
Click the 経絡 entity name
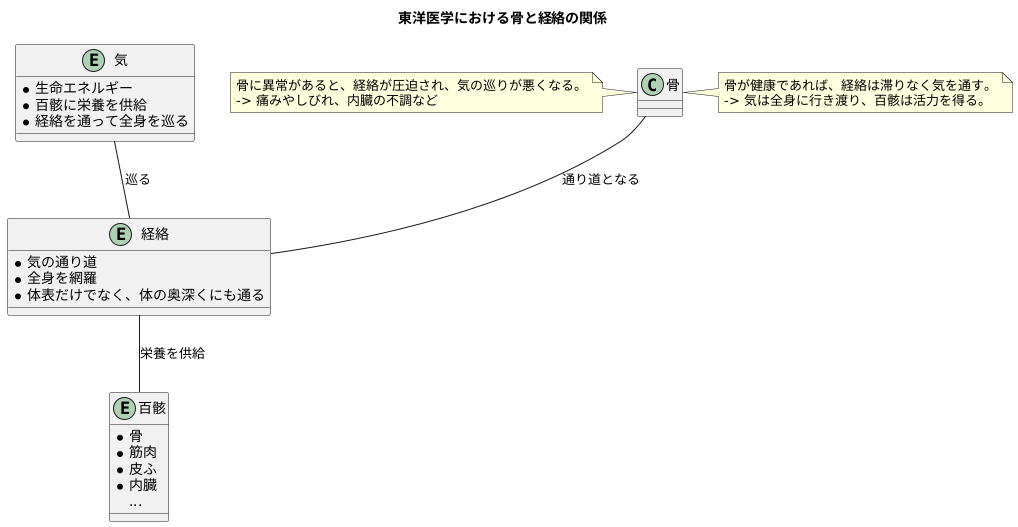pos(155,234)
